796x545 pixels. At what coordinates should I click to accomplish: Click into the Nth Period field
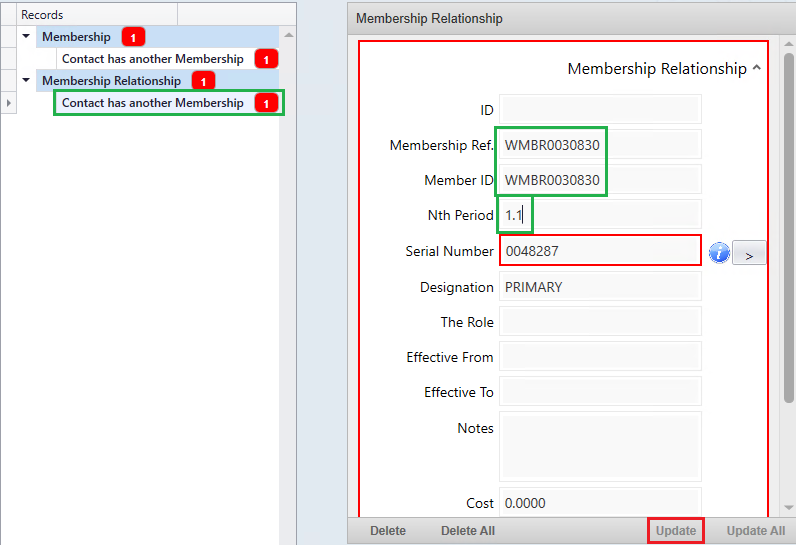coord(600,215)
